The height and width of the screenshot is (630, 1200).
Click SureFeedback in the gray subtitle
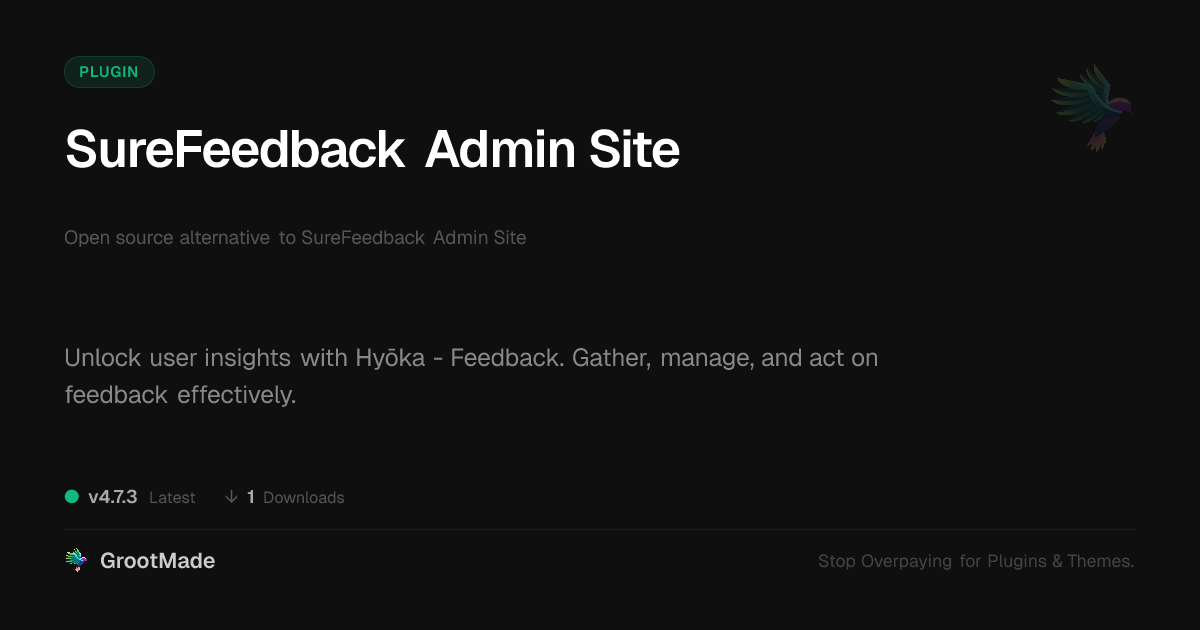coord(363,238)
